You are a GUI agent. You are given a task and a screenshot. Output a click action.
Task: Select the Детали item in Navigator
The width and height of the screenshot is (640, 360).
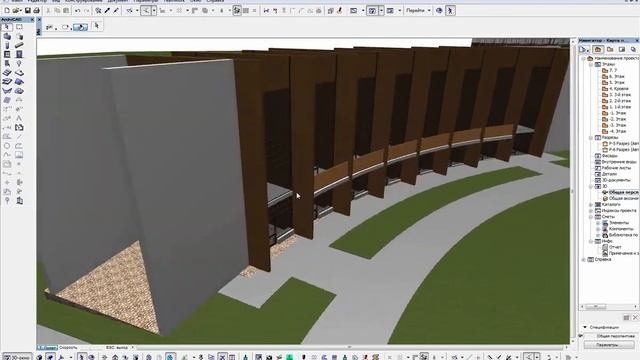(x=606, y=174)
